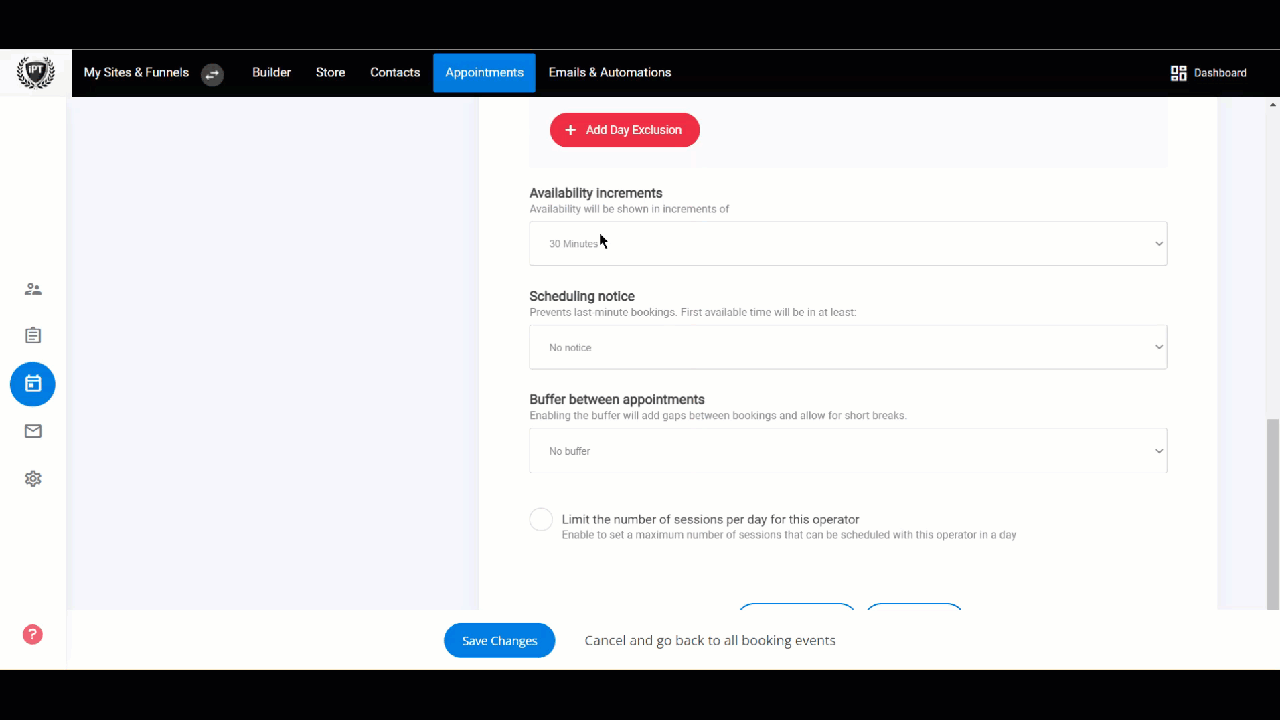The image size is (1280, 720).
Task: Click the Save Changes button
Action: click(500, 640)
